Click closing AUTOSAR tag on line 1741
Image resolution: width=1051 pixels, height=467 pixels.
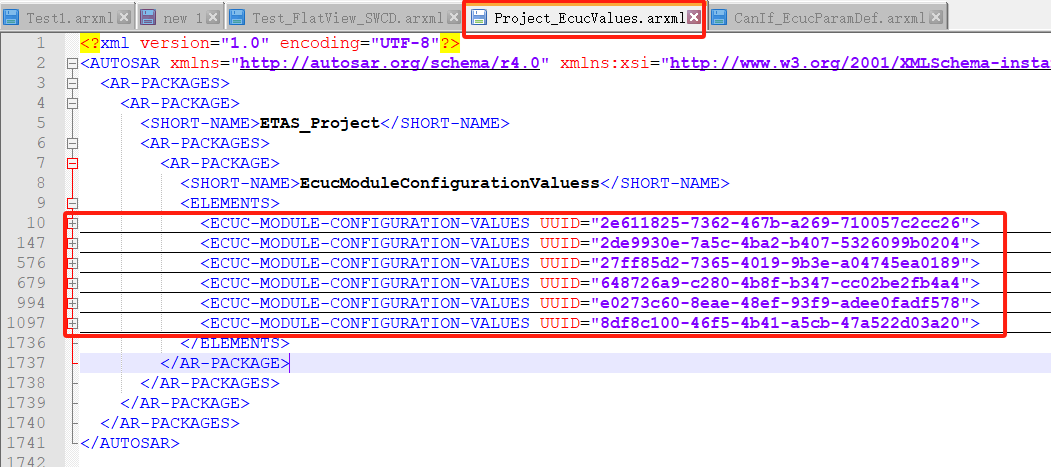[129, 443]
